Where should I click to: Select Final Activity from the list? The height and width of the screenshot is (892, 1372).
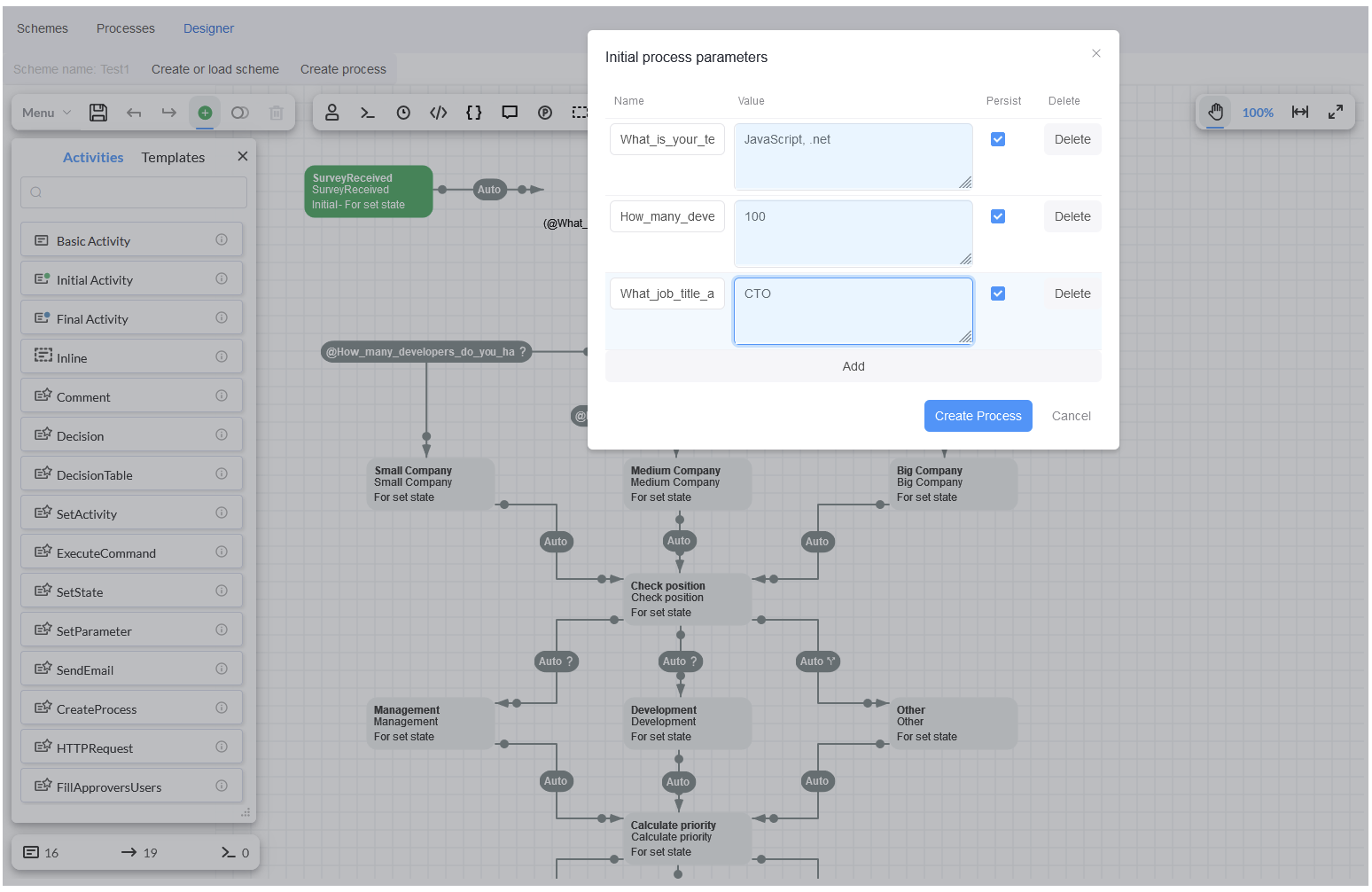tap(131, 318)
